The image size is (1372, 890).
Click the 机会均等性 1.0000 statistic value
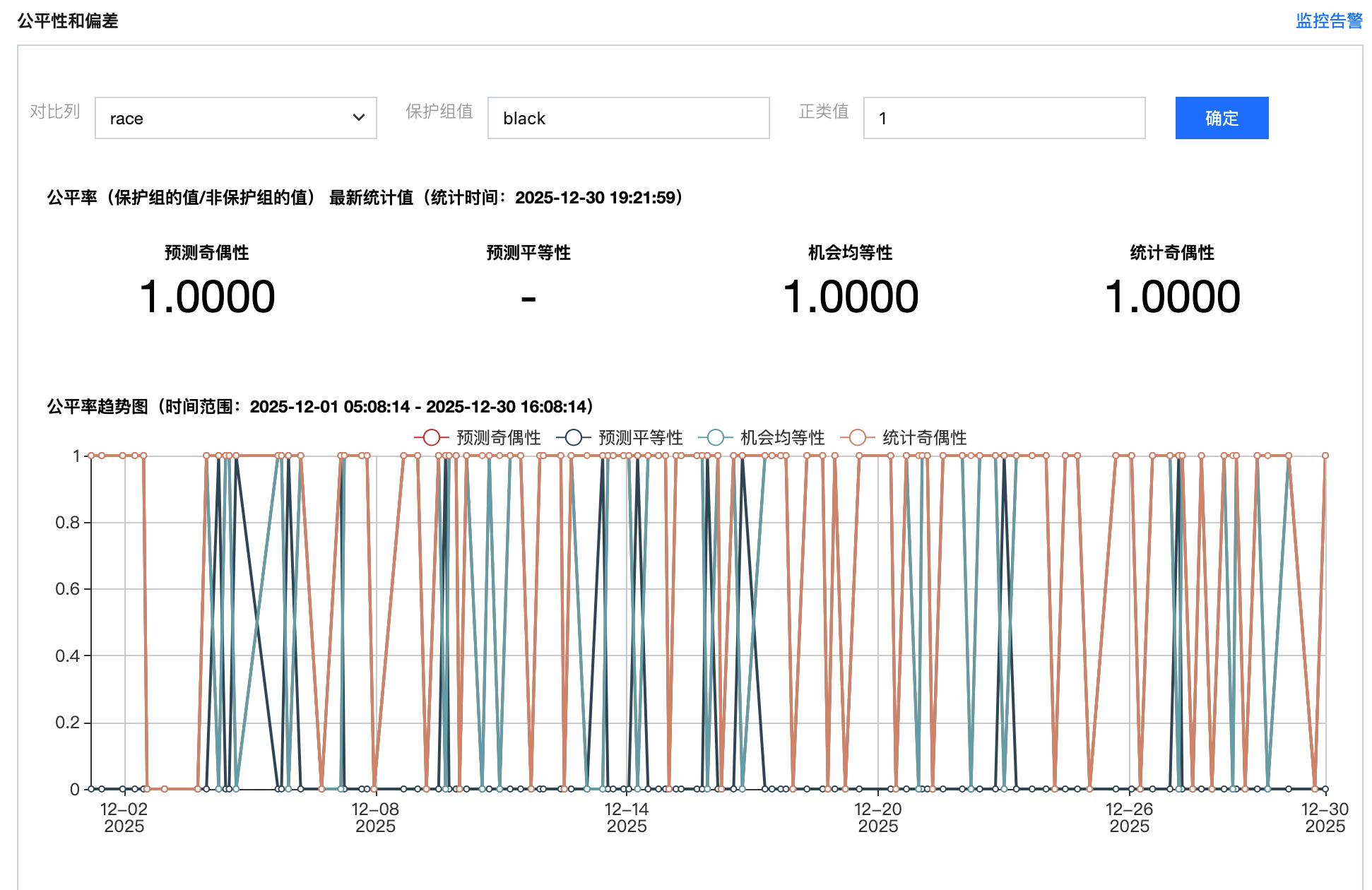point(851,297)
